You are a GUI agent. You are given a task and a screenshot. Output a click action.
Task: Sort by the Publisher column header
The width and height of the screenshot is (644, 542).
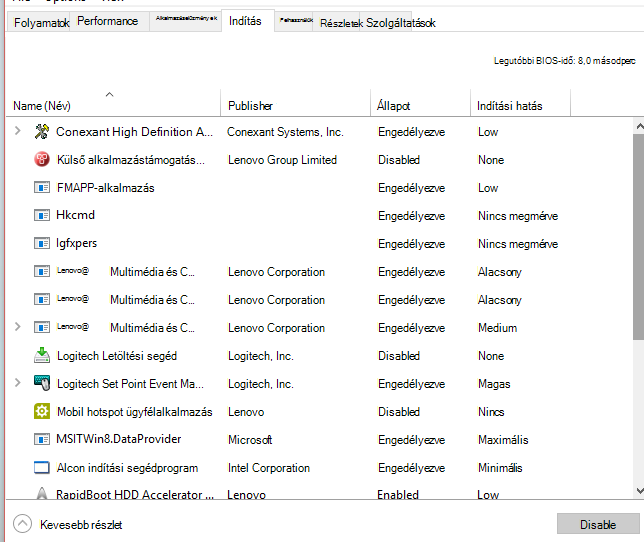[296, 103]
